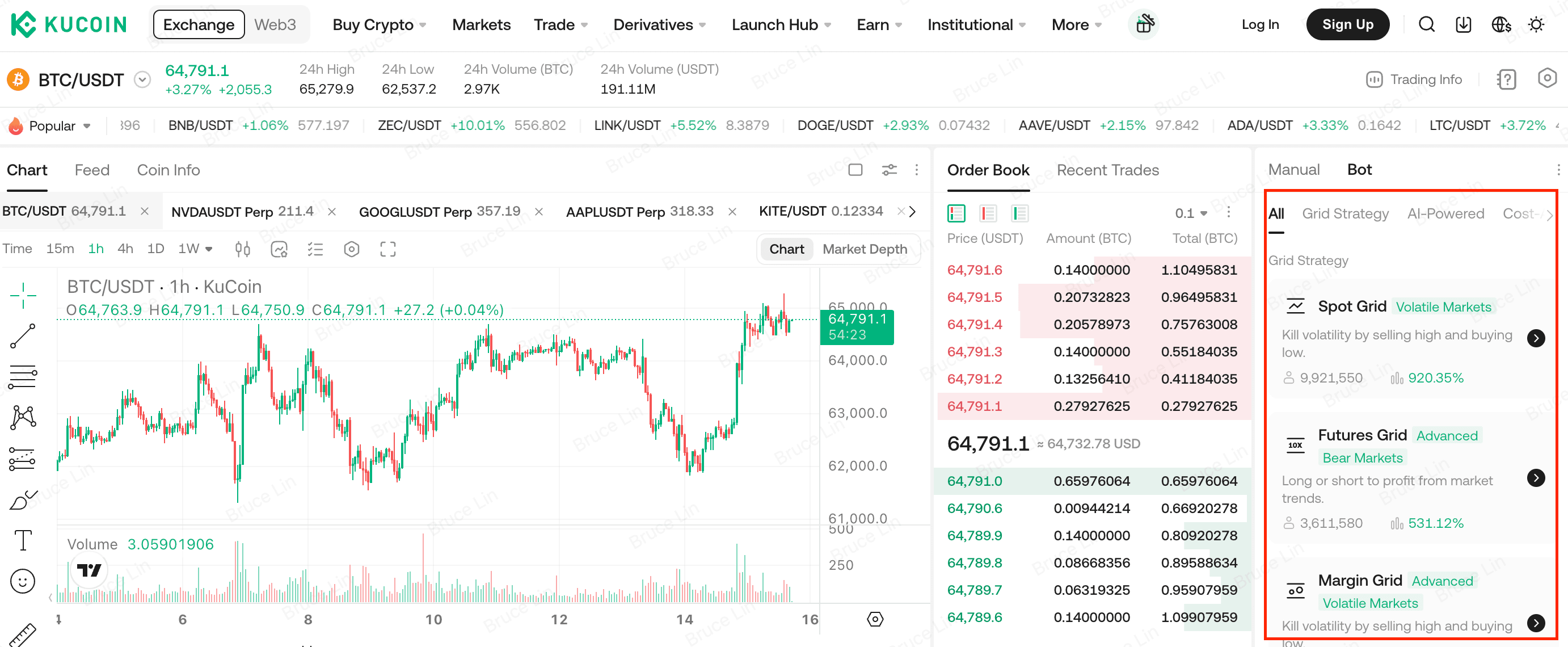Open chart axis settings hexagon at bottom
The image size is (1568, 647).
coord(875,619)
